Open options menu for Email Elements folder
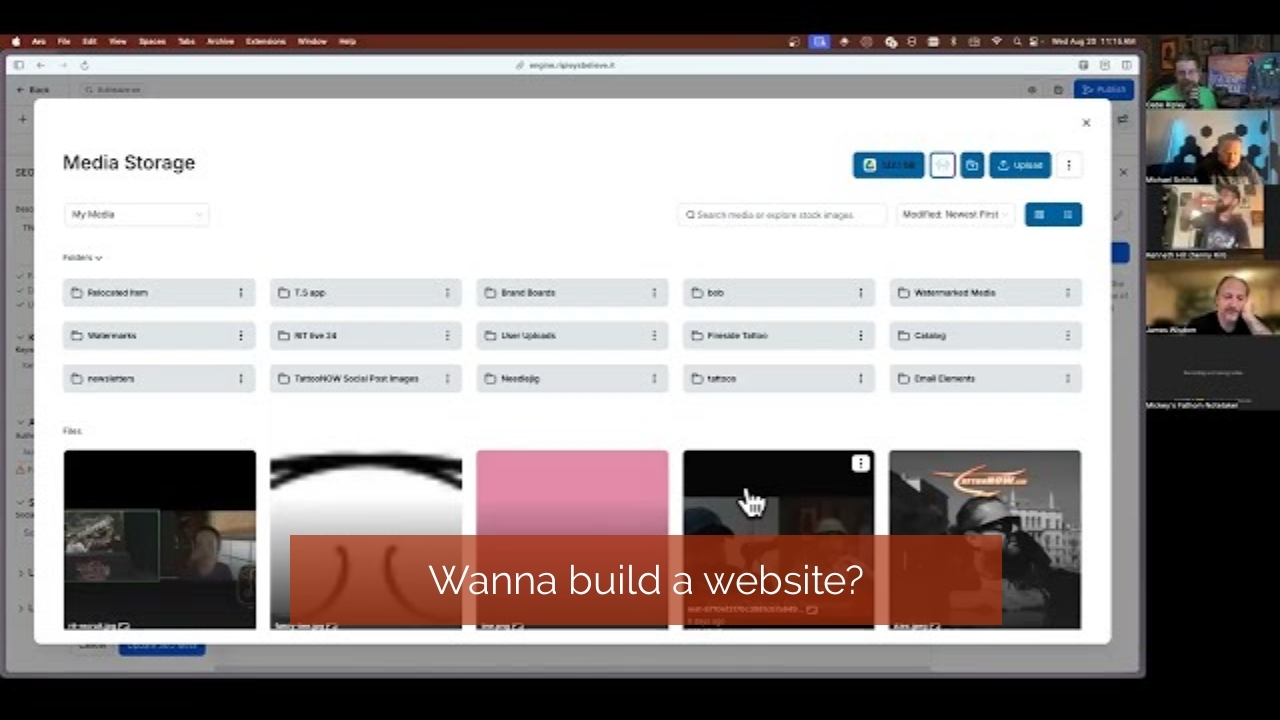The height and width of the screenshot is (720, 1280). (1067, 379)
